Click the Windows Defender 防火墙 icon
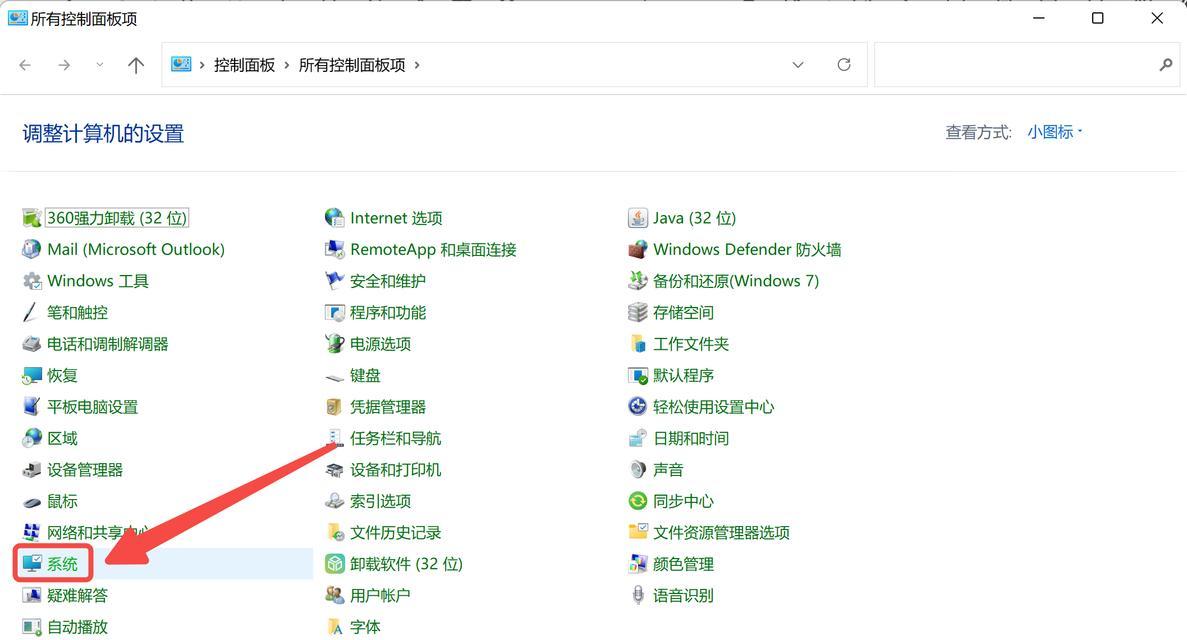This screenshot has width=1187, height=640. (x=637, y=249)
